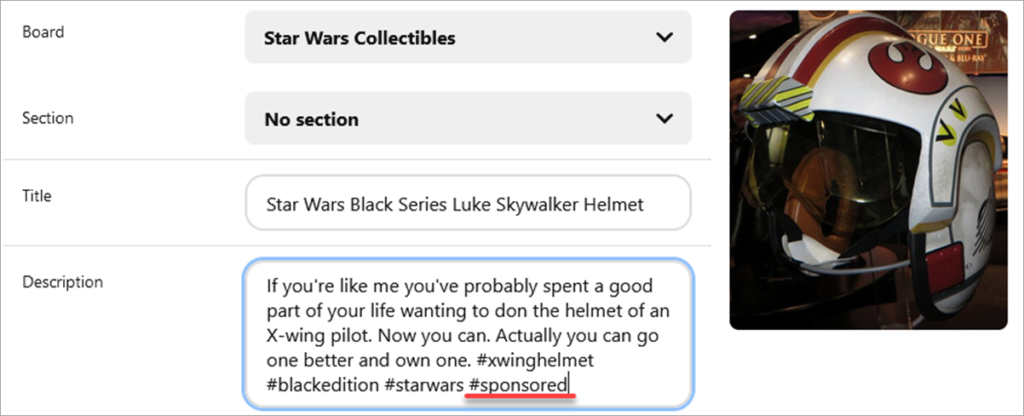Click the Board field label
Image resolution: width=1024 pixels, height=416 pixels.
(43, 32)
